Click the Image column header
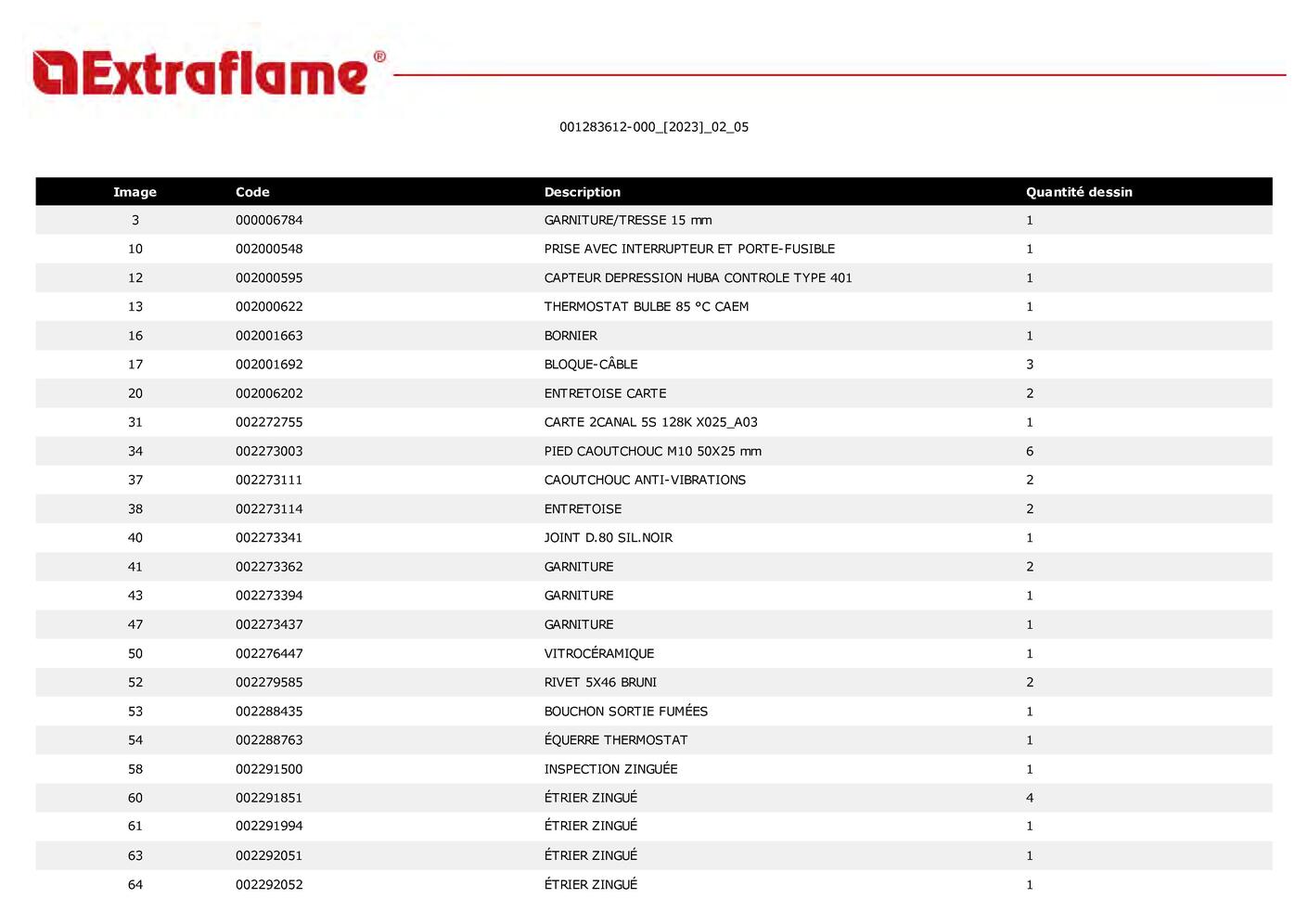This screenshot has width=1308, height=924. (135, 192)
